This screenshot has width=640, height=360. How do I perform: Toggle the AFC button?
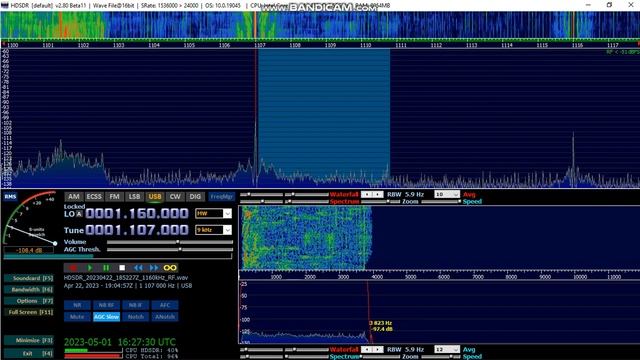point(165,305)
